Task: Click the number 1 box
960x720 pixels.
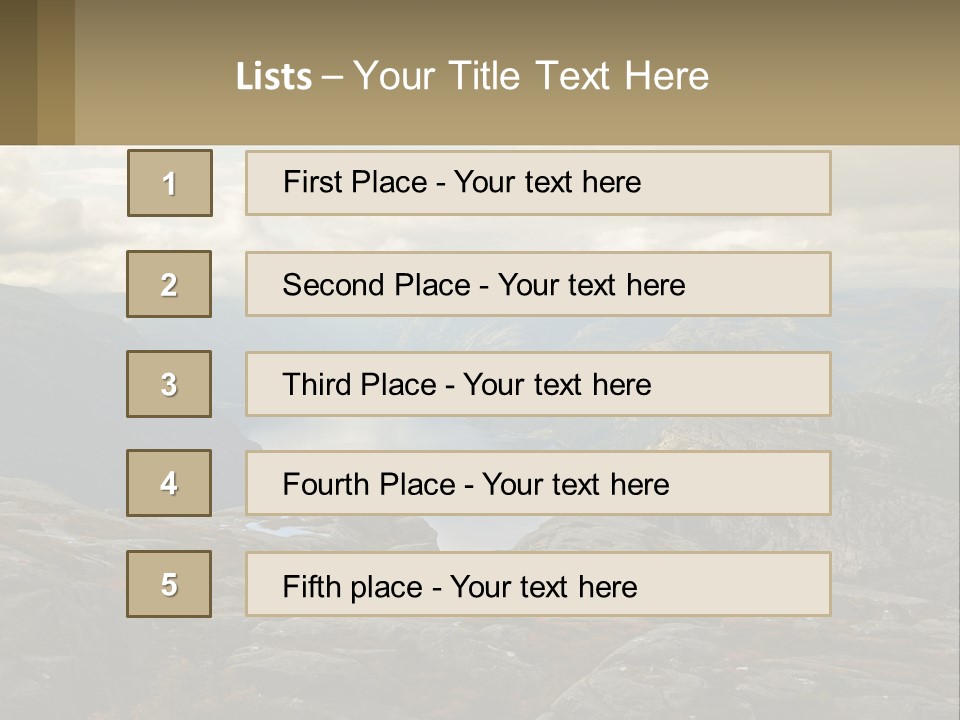Action: point(170,183)
